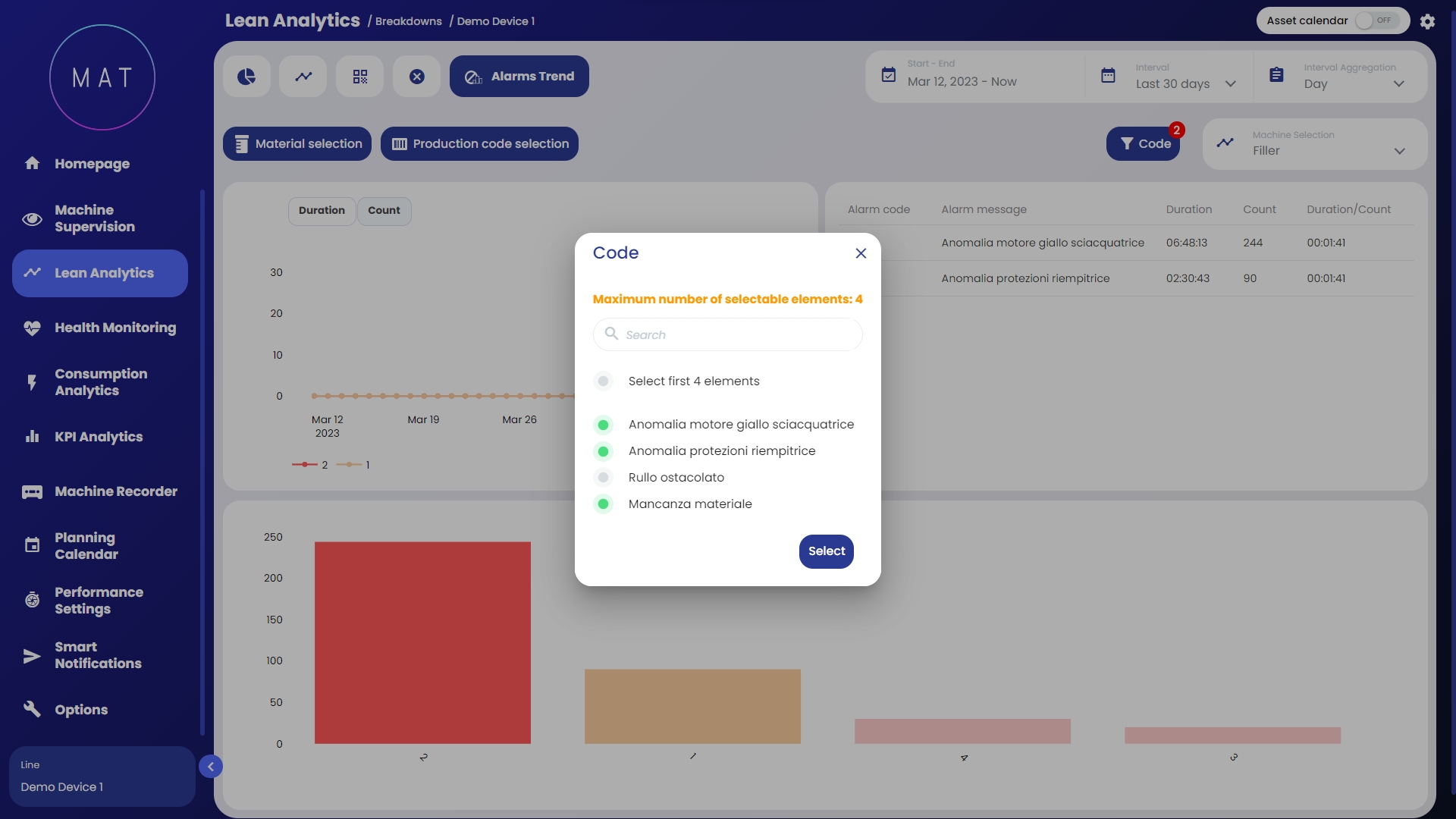Enable the Rullo ostacolato option
Screen dimensions: 1456x819
[604, 478]
